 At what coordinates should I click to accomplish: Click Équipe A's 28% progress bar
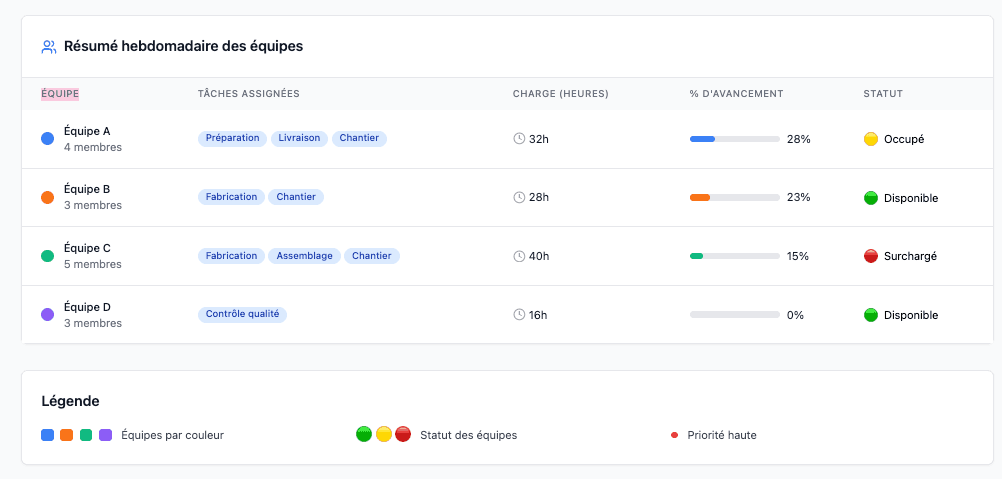734,139
